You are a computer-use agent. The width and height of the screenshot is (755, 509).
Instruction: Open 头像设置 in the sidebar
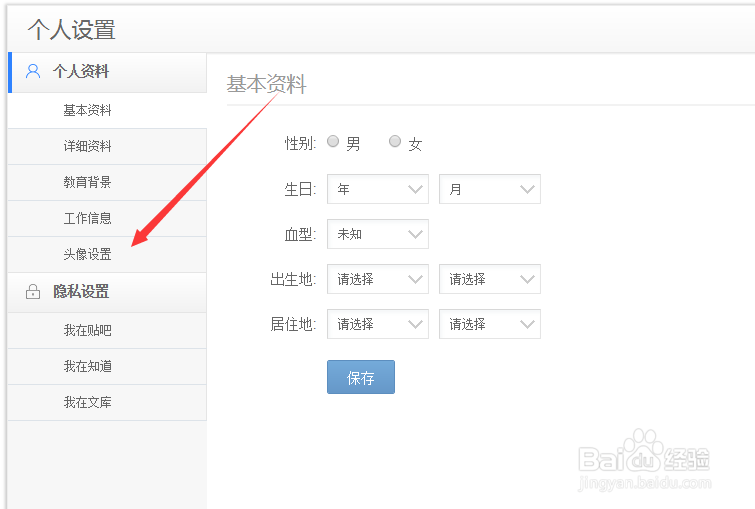coord(107,254)
